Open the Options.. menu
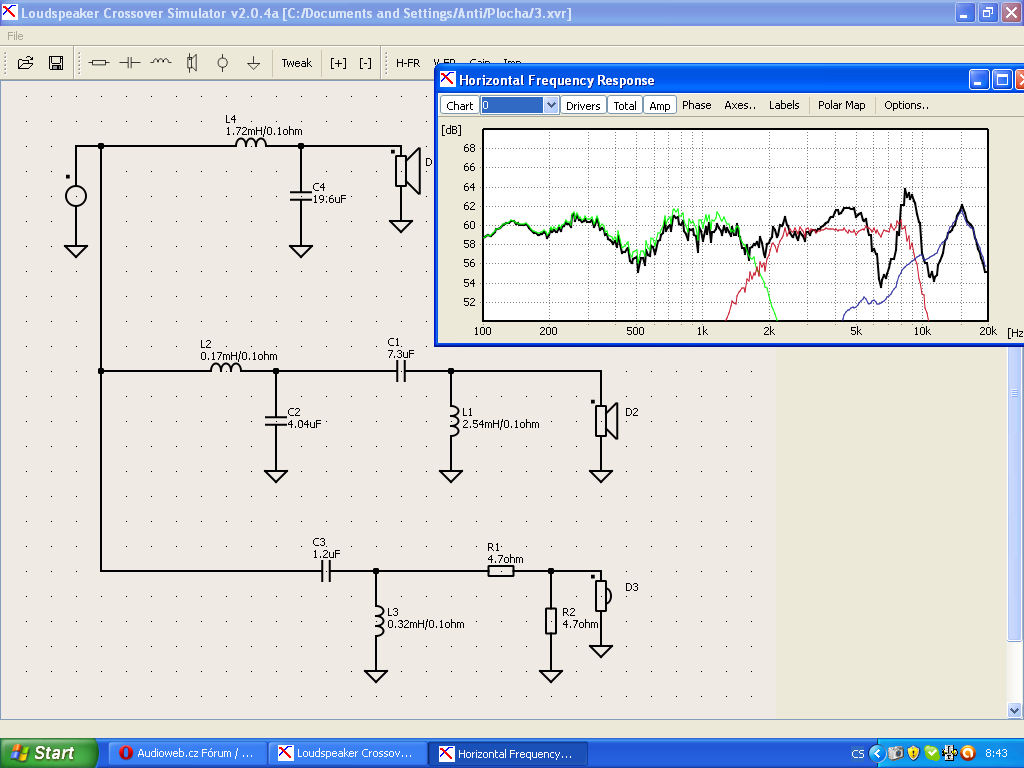 pyautogui.click(x=906, y=105)
